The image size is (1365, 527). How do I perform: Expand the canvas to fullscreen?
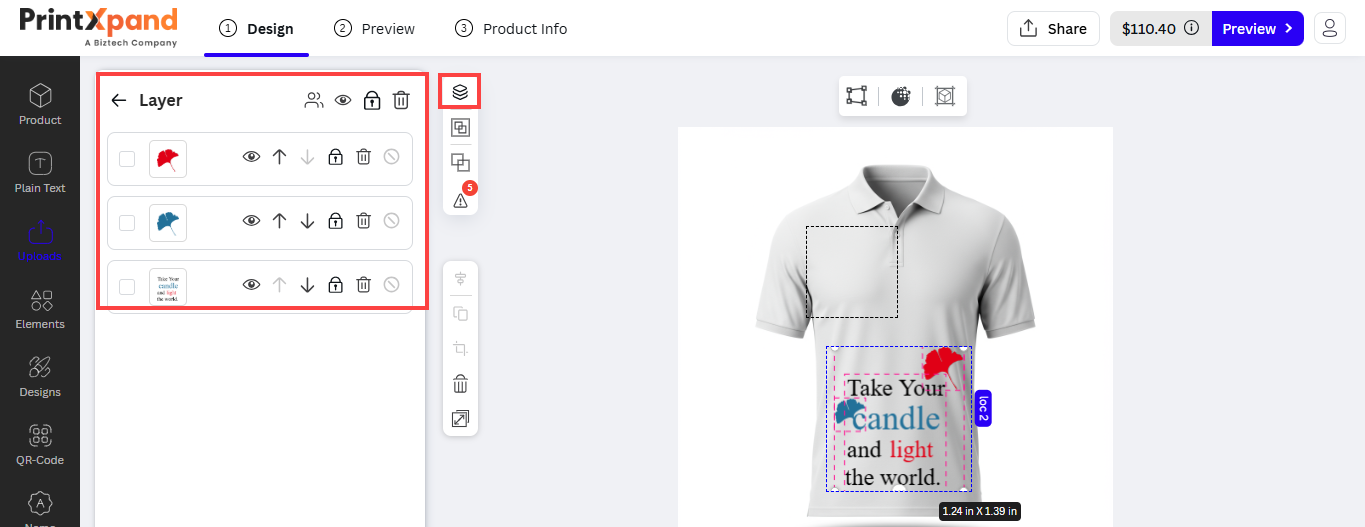[x=460, y=419]
